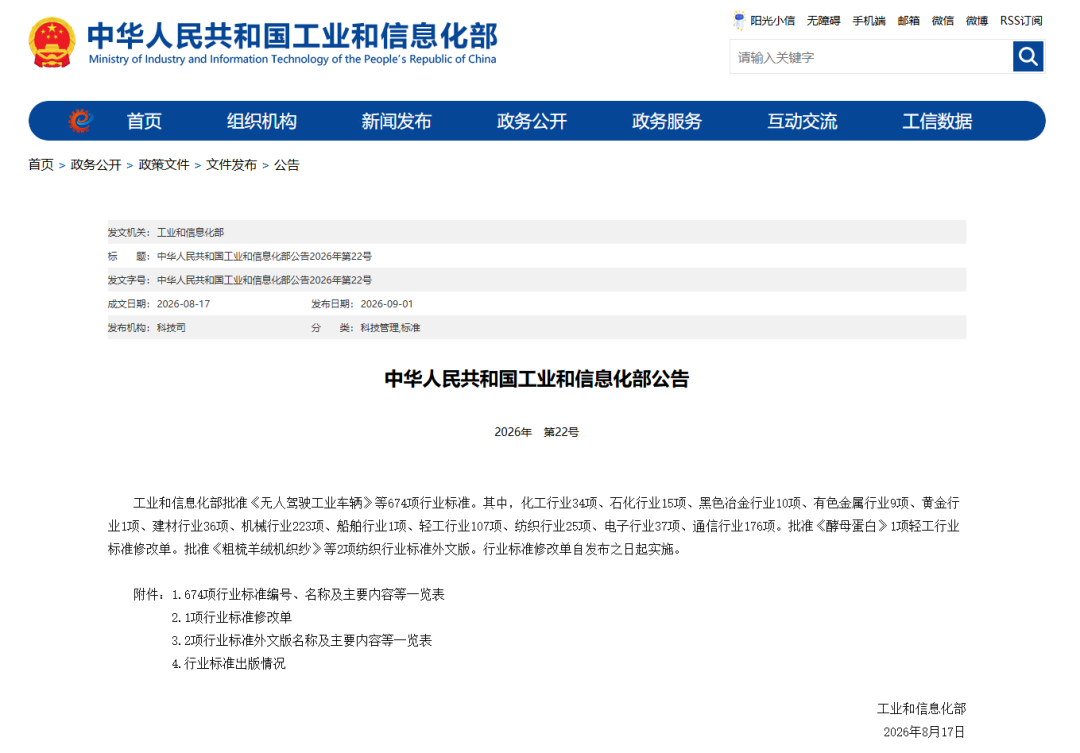Viewport: 1080px width, 753px height.
Task: Open the 政务公开 nav menu
Action: [x=532, y=121]
